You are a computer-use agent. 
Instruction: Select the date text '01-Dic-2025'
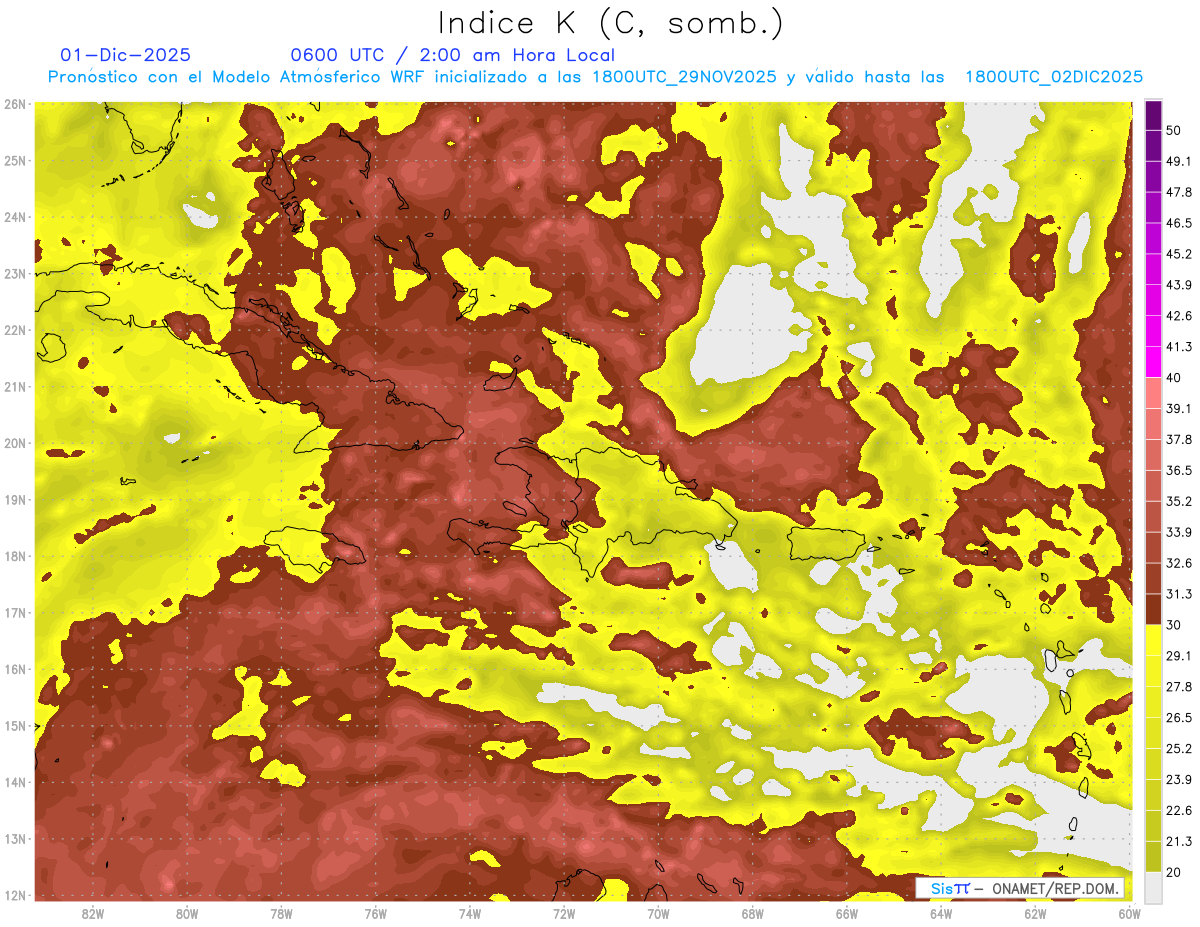[x=125, y=56]
